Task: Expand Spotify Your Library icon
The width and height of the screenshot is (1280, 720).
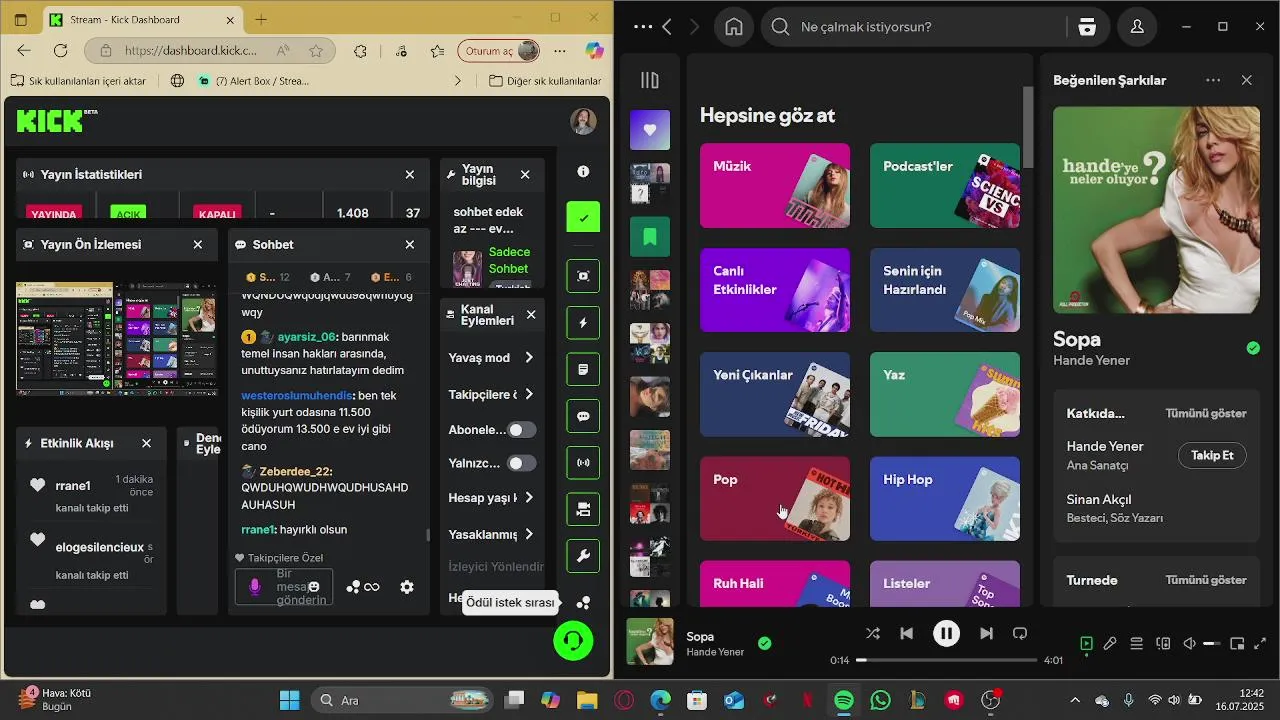Action: click(650, 81)
